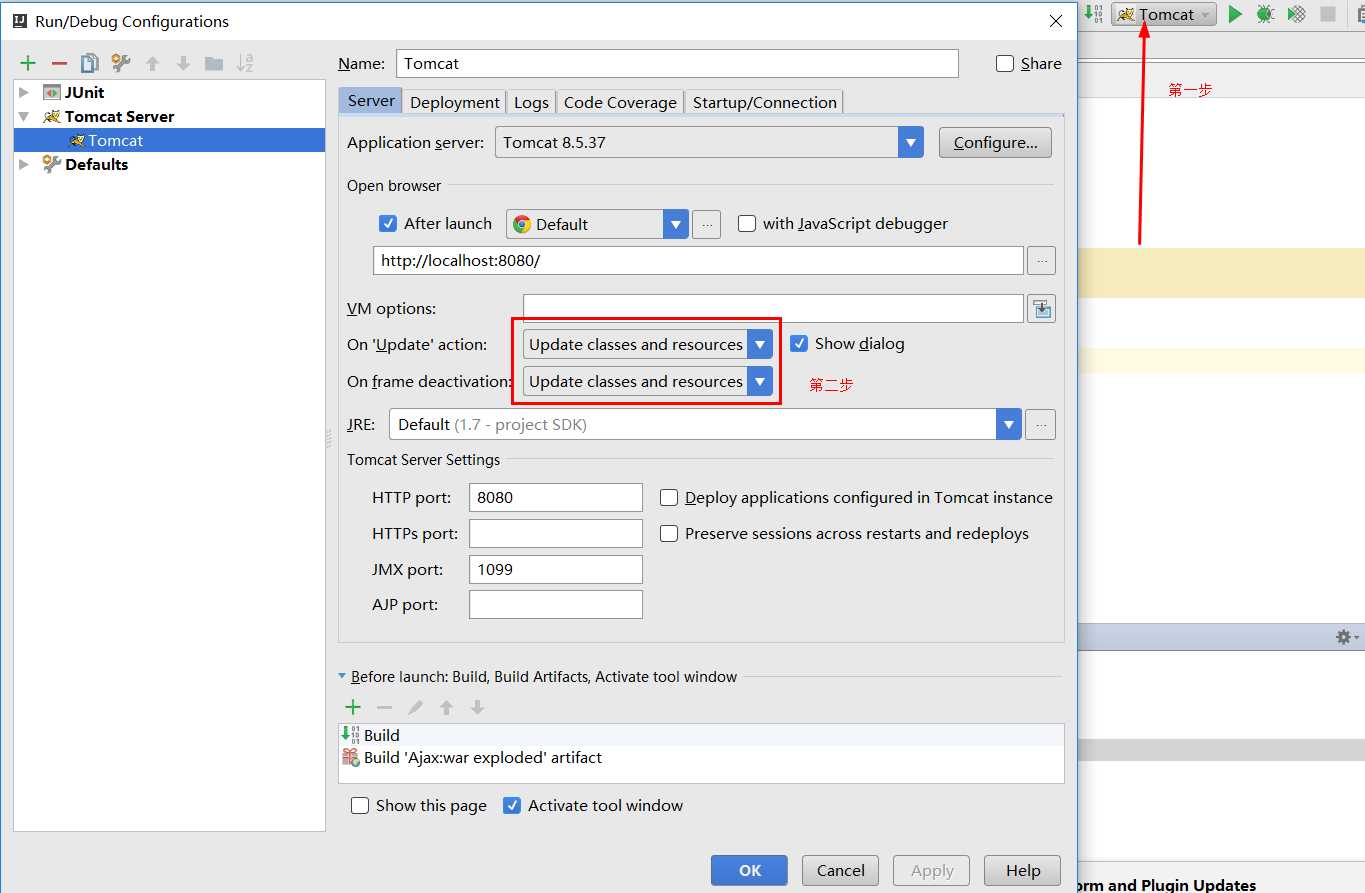
Task: Enable with JavaScript debugger option
Action: tap(747, 224)
